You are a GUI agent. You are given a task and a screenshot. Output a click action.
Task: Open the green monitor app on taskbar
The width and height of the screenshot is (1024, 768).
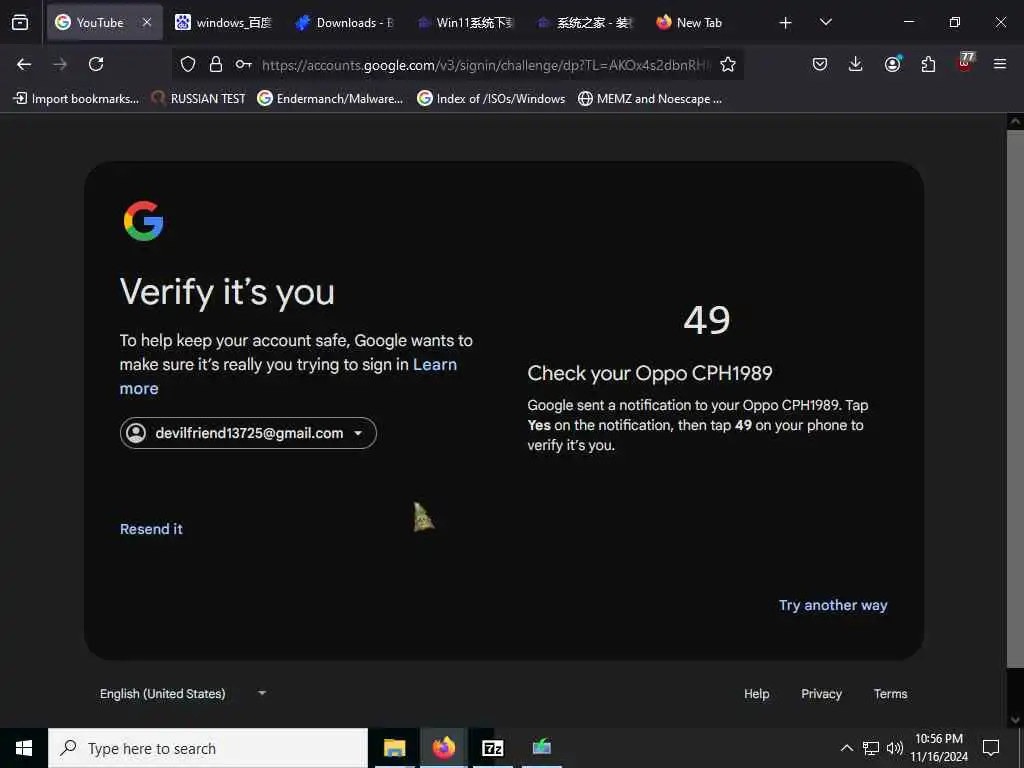coord(541,748)
